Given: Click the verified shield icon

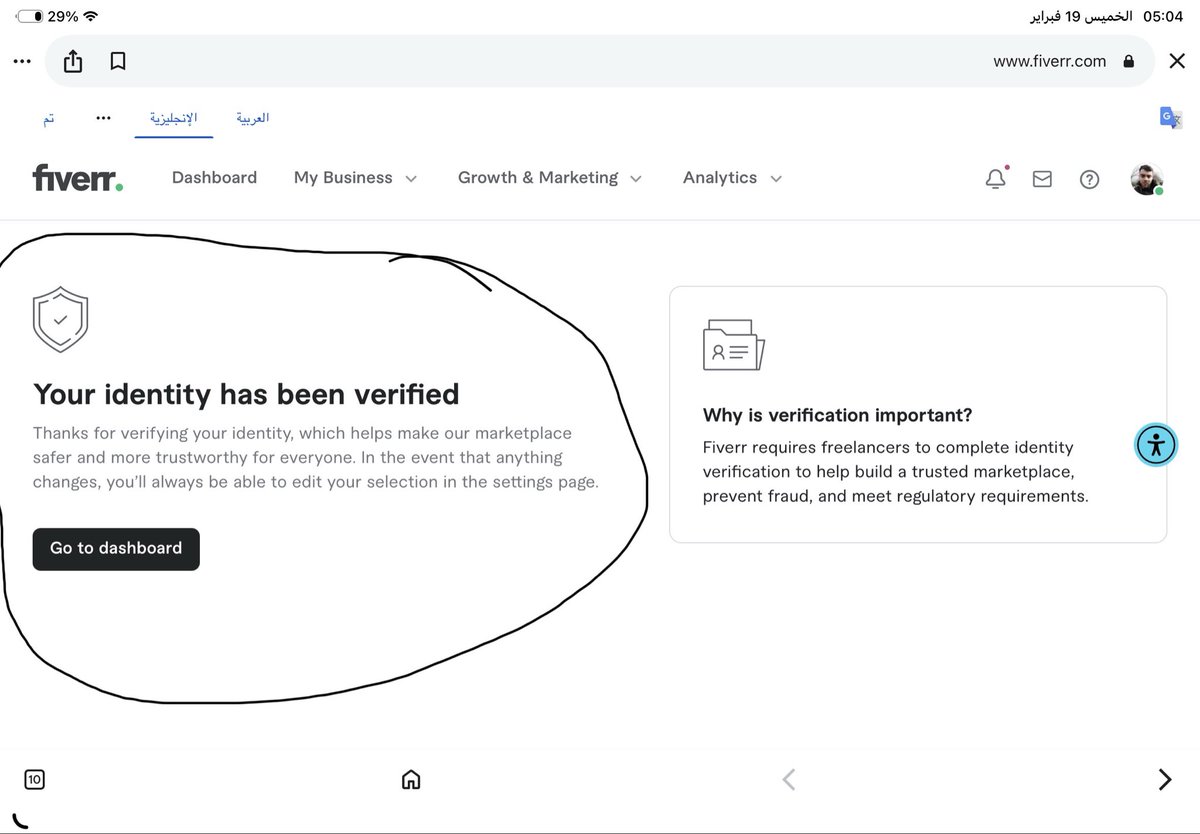Looking at the screenshot, I should tap(60, 320).
